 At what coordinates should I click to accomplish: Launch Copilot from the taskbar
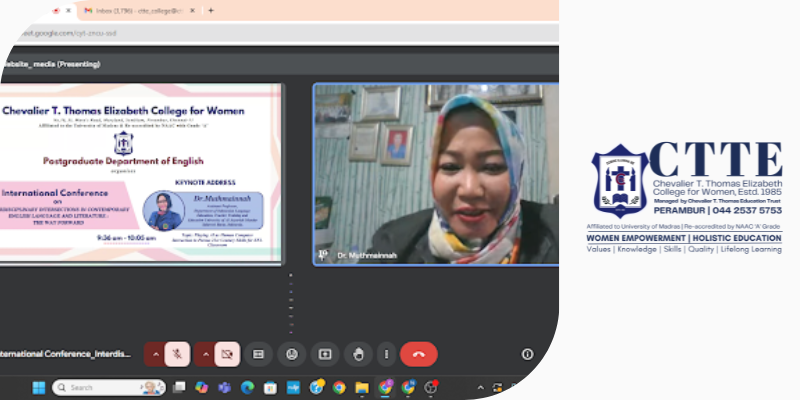coord(202,388)
